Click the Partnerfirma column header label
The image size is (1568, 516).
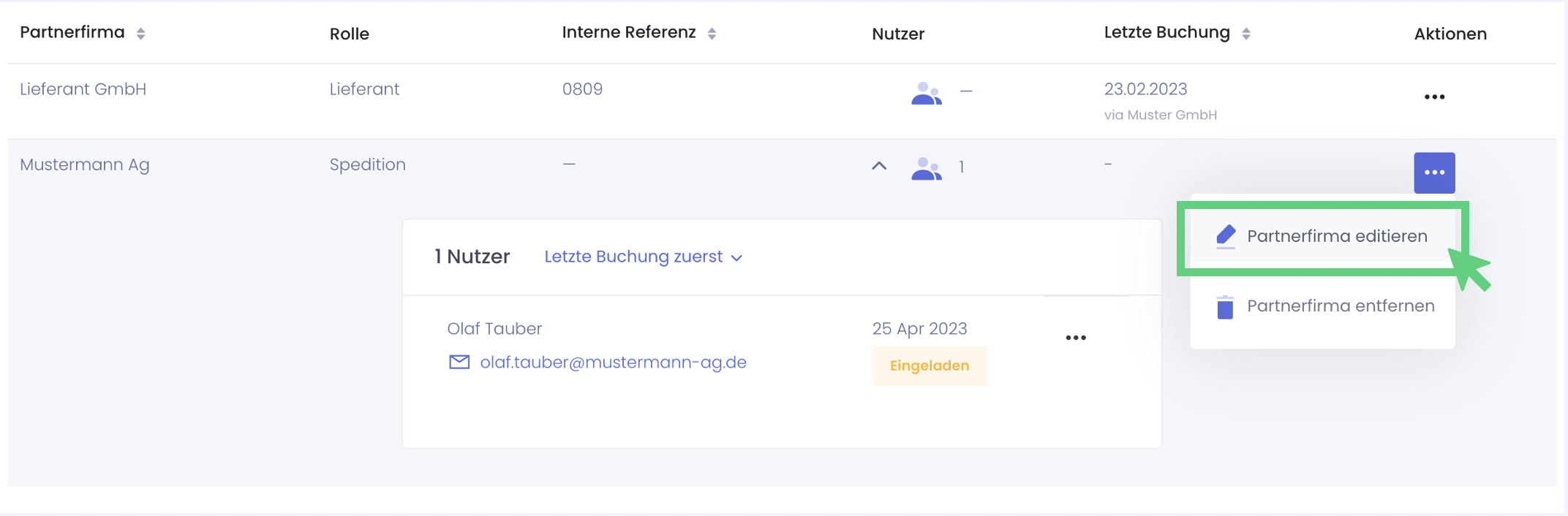coord(72,33)
